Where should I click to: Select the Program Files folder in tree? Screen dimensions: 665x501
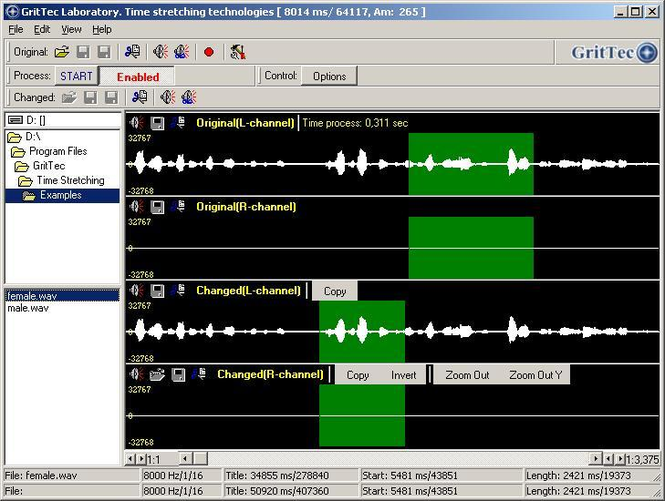click(x=49, y=151)
